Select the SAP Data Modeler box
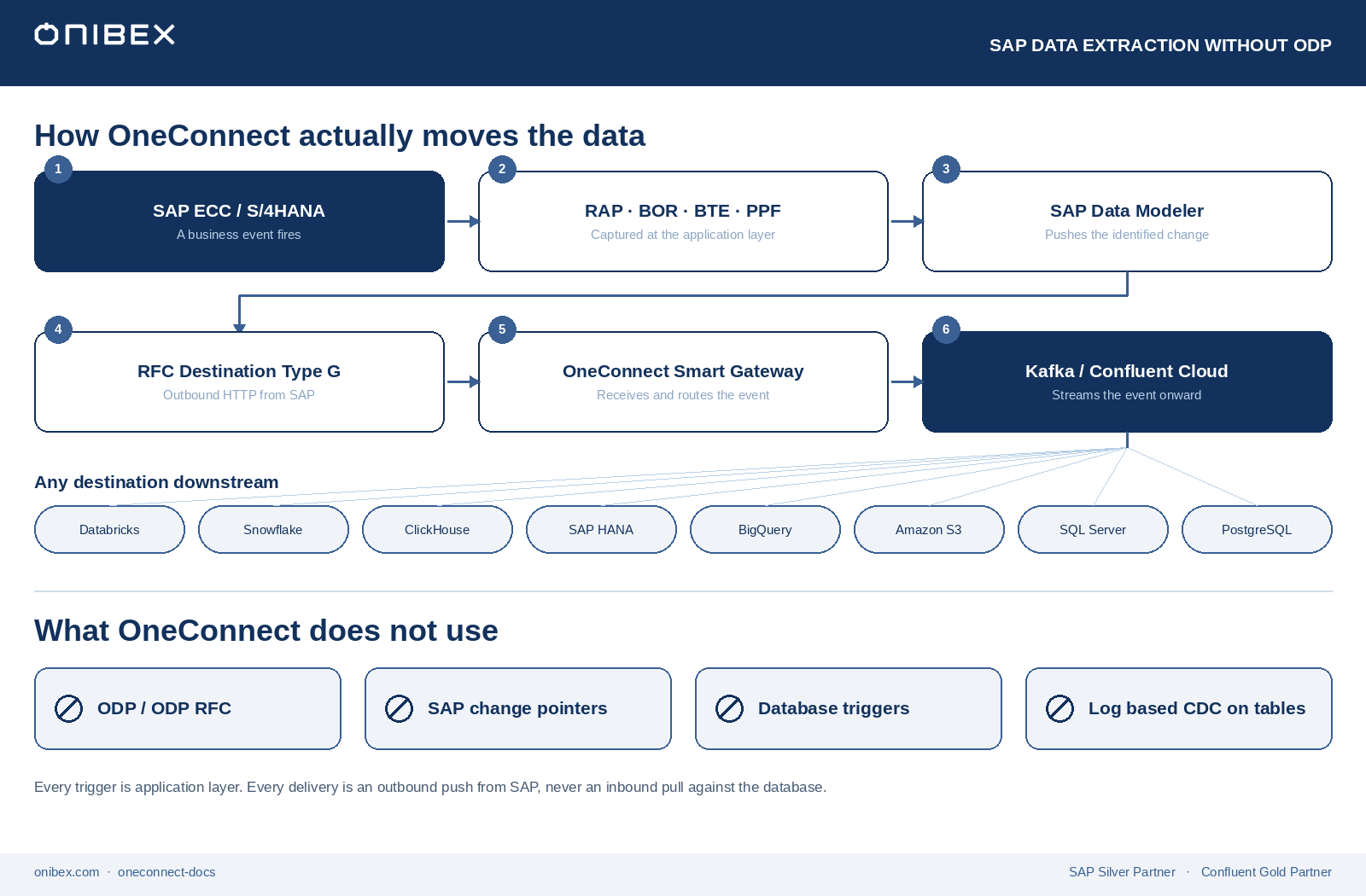 (1127, 222)
